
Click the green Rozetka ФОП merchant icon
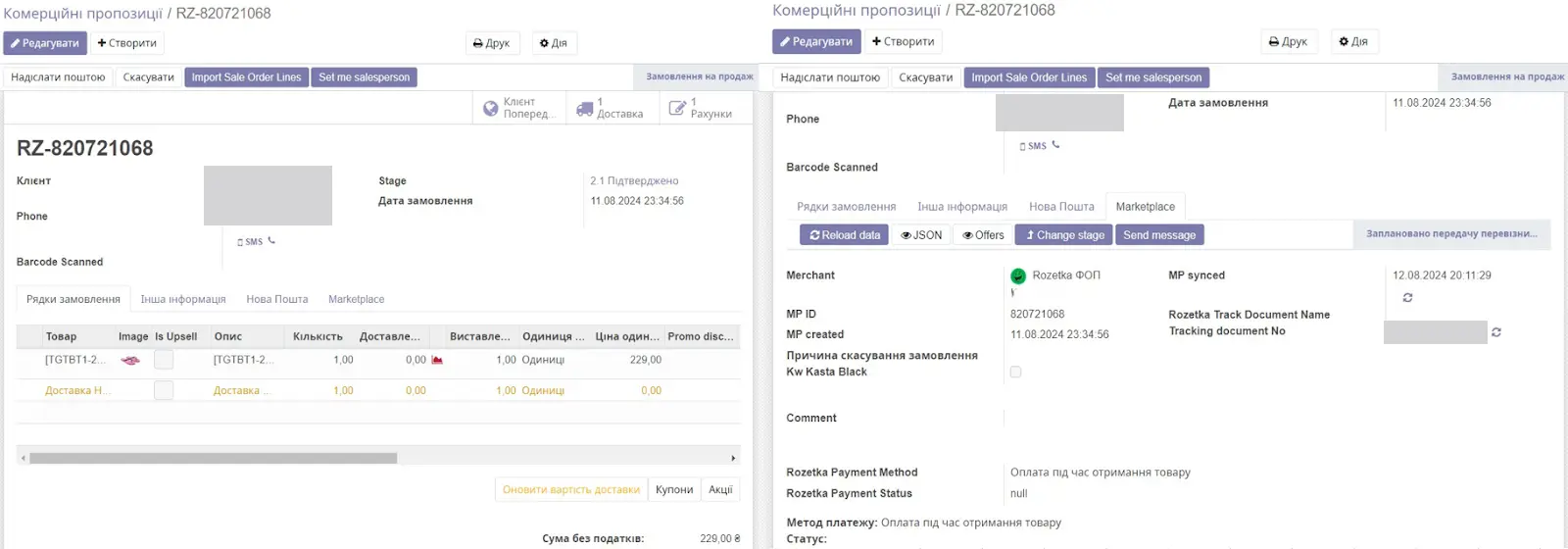pyautogui.click(x=1018, y=275)
